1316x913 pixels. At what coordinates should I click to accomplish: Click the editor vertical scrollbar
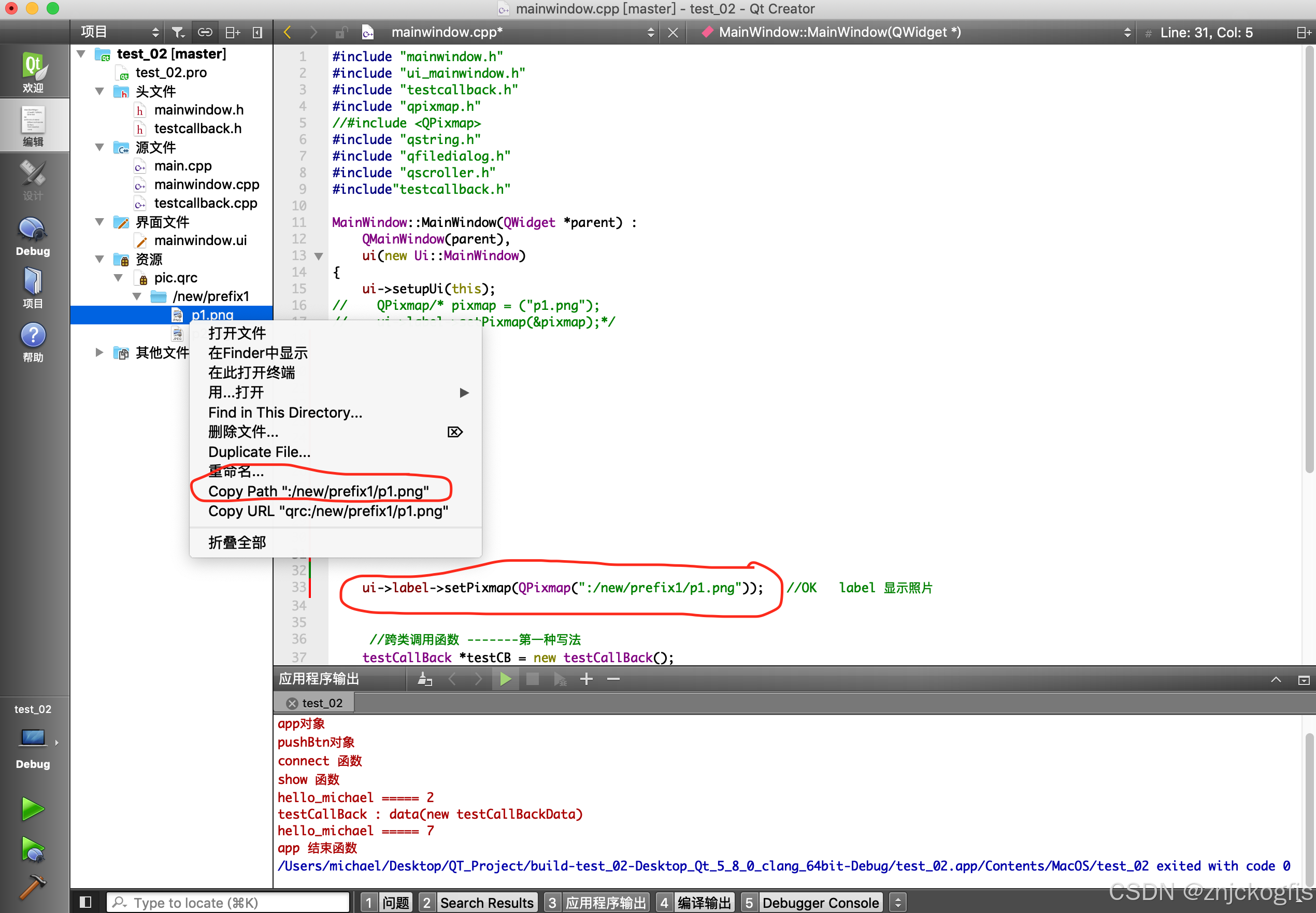[1309, 258]
